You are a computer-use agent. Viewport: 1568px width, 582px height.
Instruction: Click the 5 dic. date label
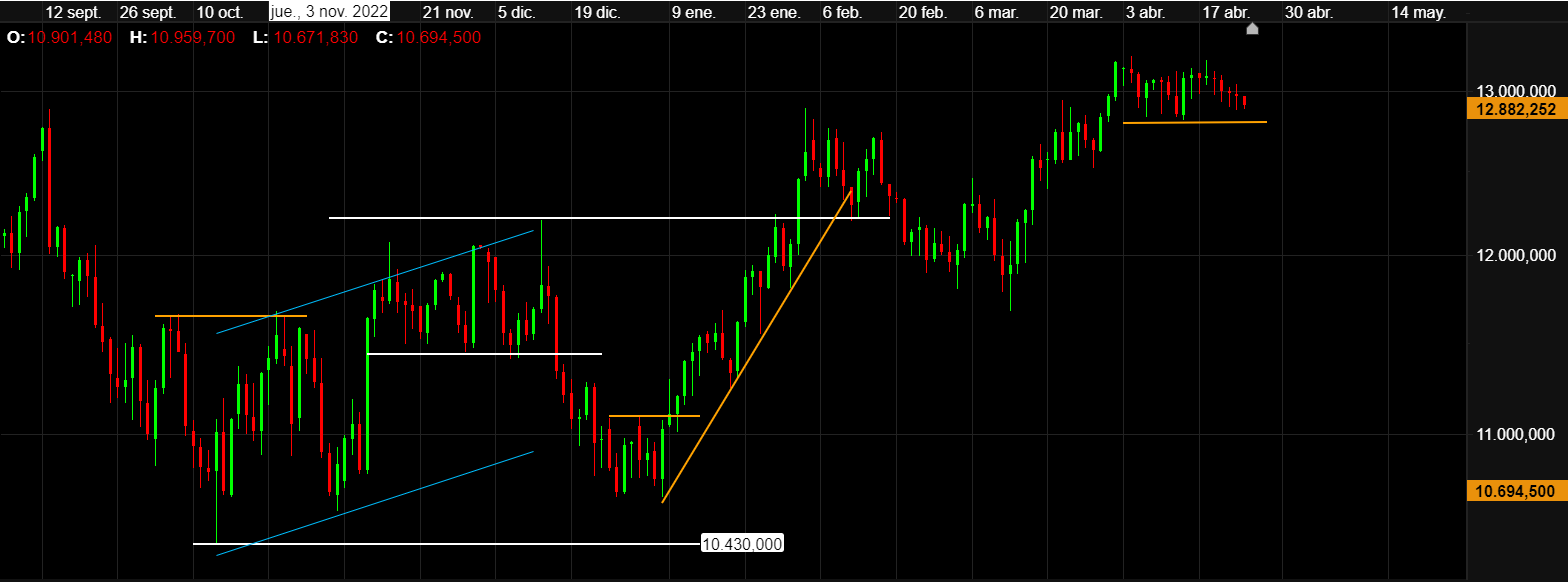(x=516, y=12)
